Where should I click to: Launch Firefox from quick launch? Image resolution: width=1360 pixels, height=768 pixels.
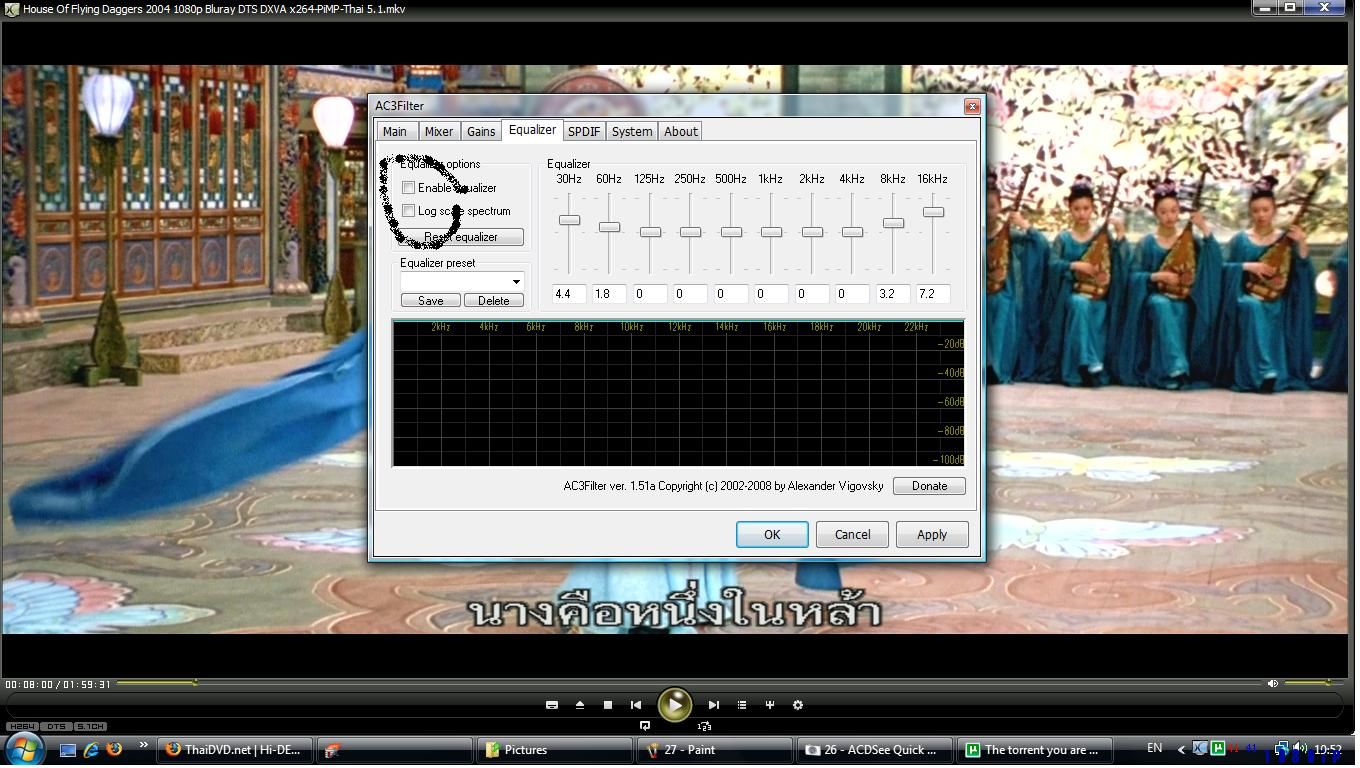114,749
